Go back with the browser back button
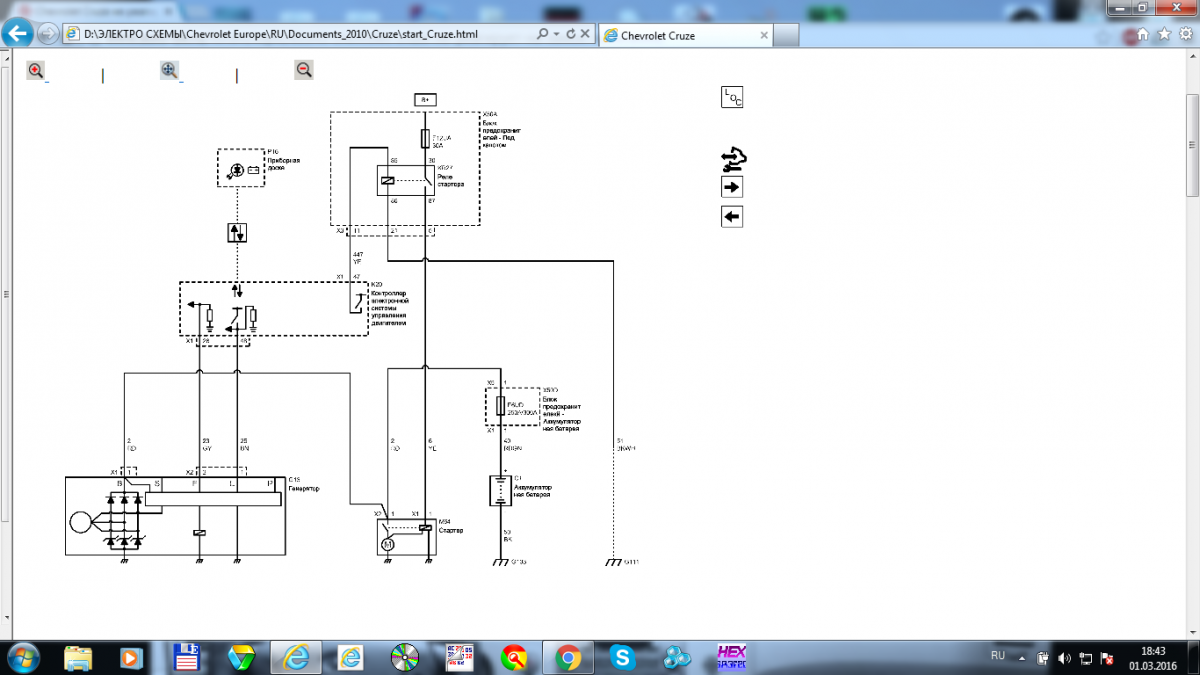The width and height of the screenshot is (1200, 675). tap(17, 33)
